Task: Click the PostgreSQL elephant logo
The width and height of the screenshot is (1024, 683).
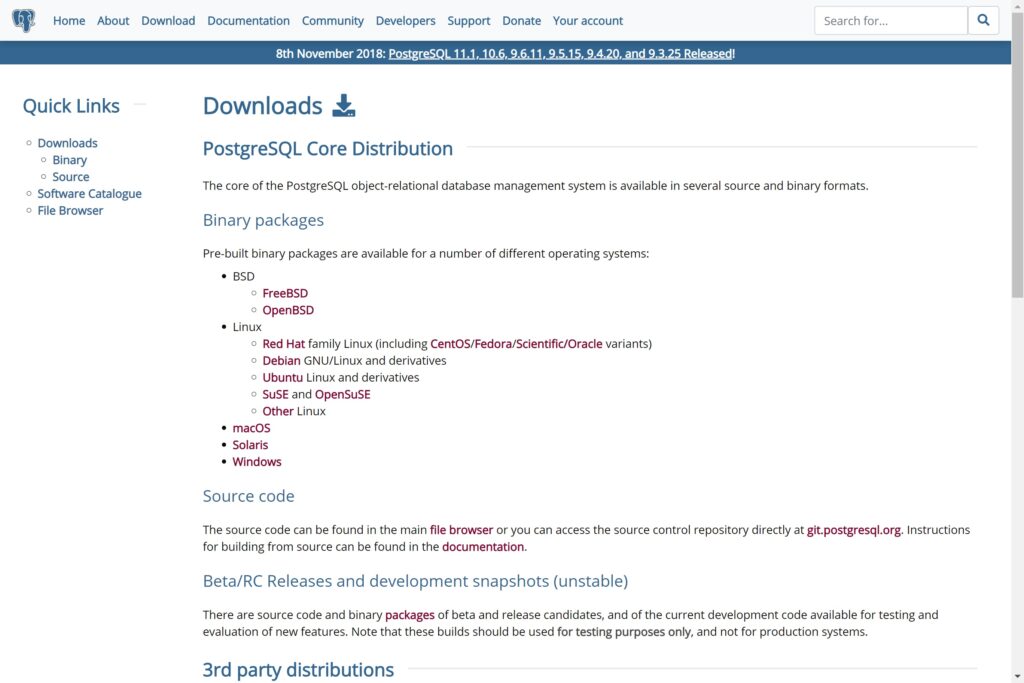Action: tap(23, 20)
